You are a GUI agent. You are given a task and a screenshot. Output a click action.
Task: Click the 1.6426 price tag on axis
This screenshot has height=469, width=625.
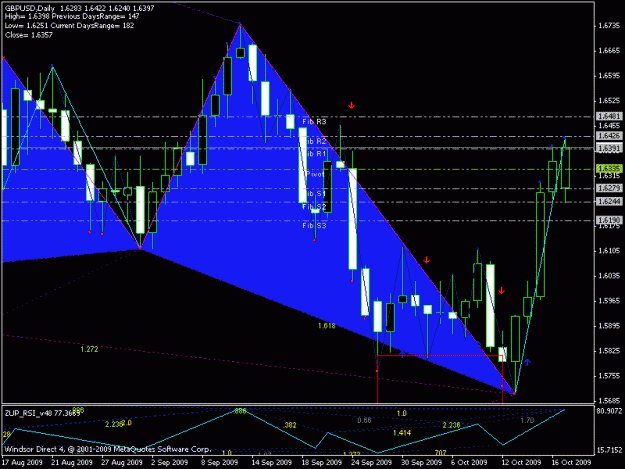pos(609,136)
